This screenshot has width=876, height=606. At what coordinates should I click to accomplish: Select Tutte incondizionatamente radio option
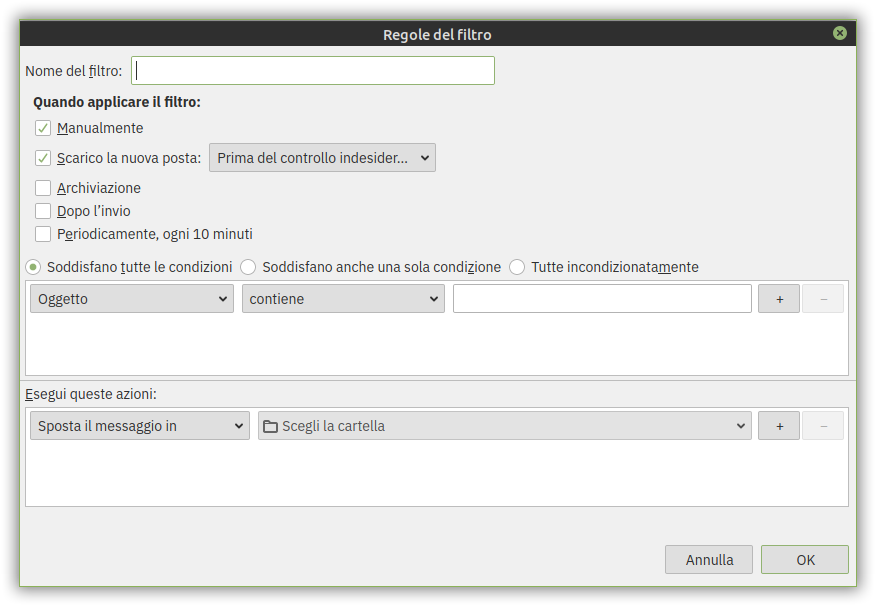(517, 267)
